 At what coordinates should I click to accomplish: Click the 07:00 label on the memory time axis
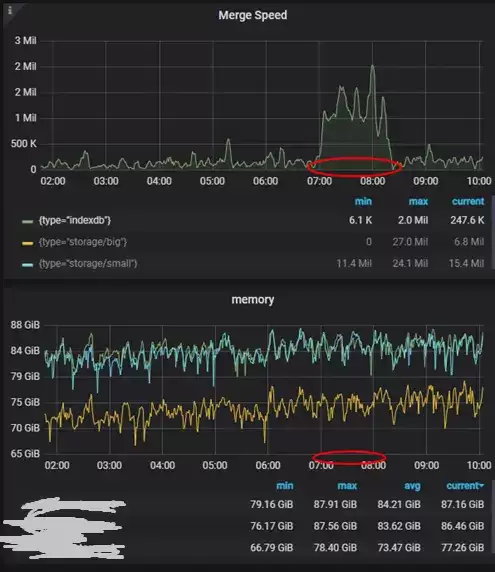[x=321, y=465]
